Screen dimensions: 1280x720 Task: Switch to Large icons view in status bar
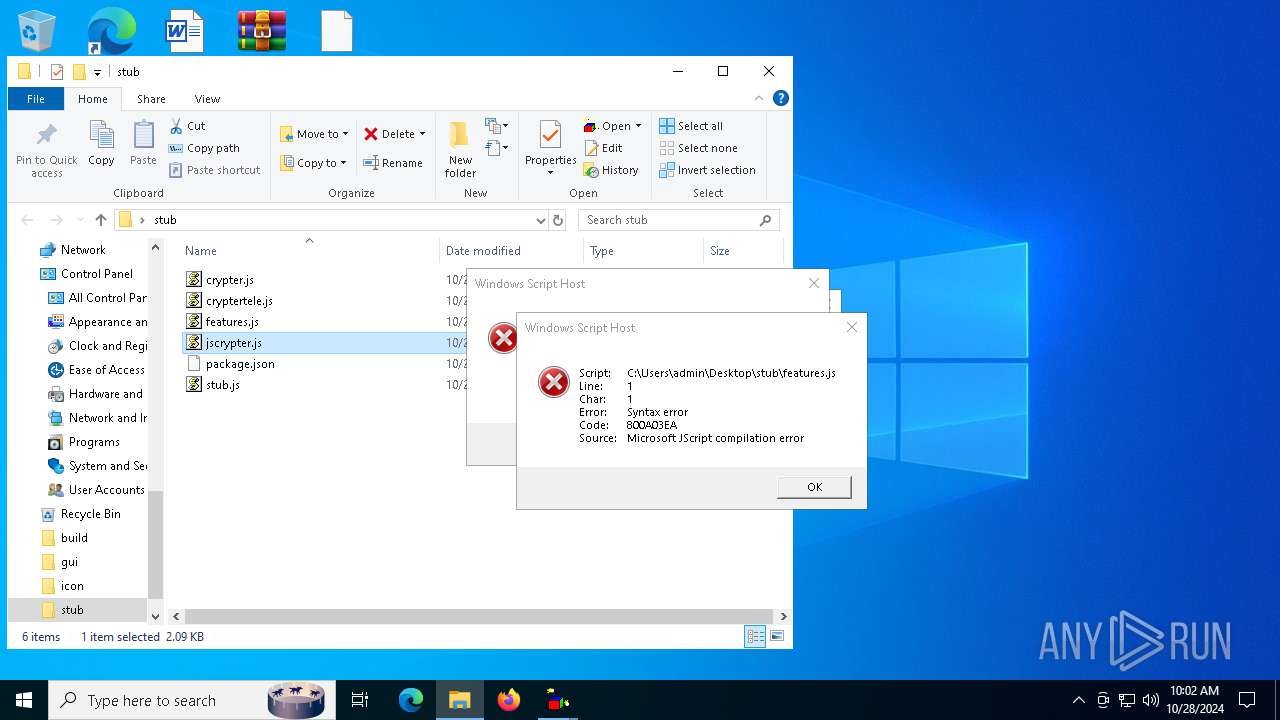(777, 636)
